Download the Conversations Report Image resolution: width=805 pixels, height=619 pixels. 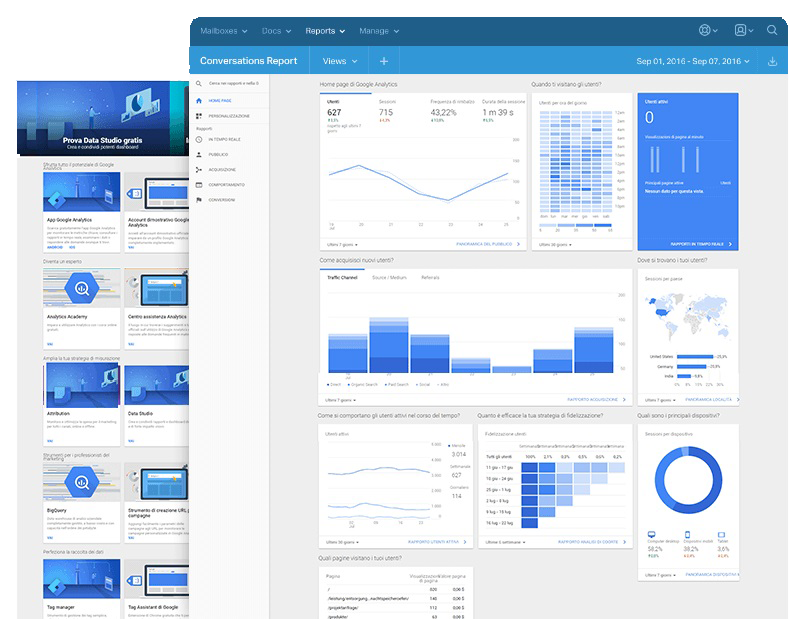coord(772,62)
